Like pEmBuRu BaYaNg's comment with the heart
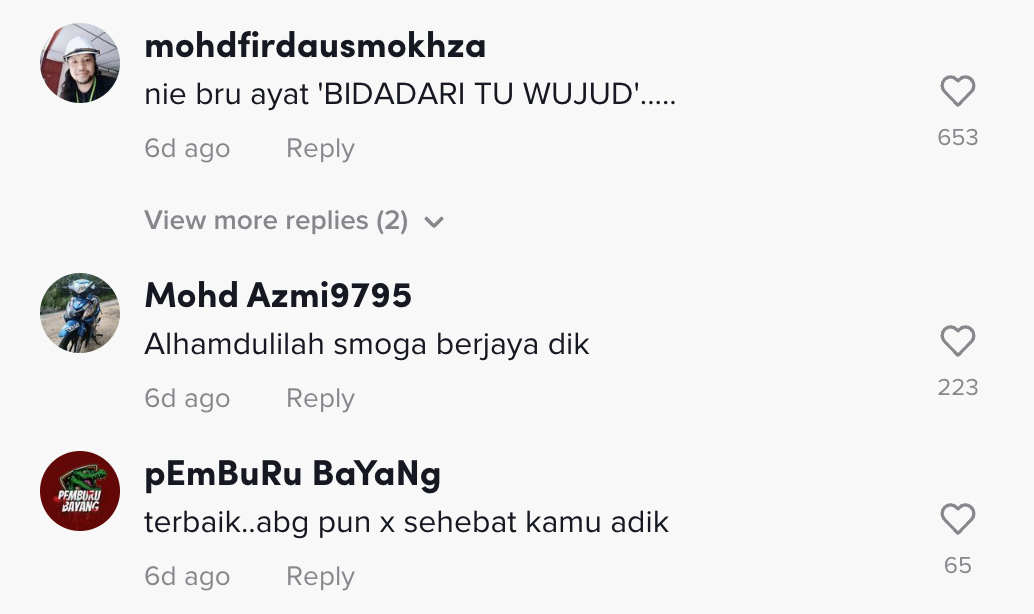Image resolution: width=1034 pixels, height=614 pixels. [x=958, y=519]
